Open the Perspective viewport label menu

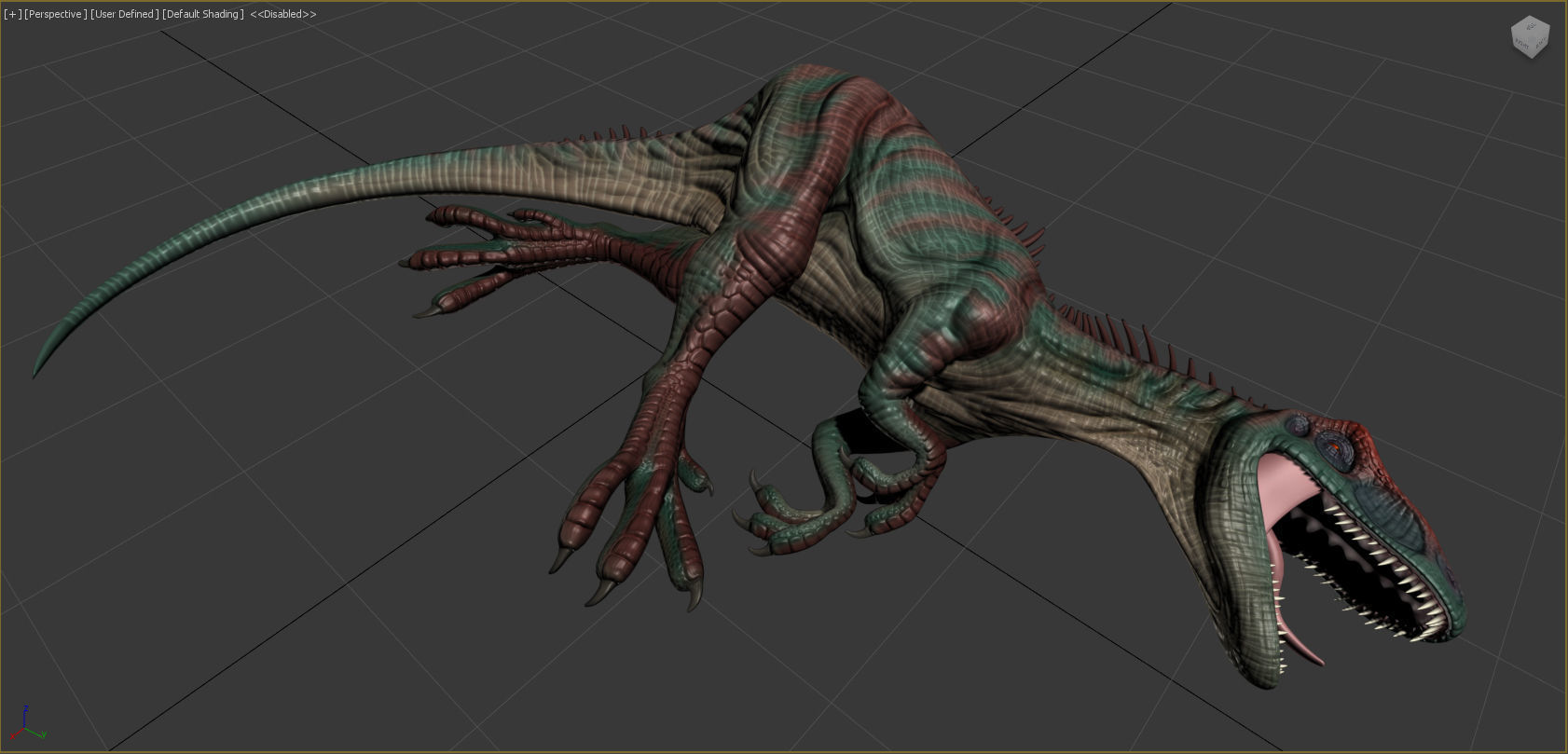click(56, 14)
